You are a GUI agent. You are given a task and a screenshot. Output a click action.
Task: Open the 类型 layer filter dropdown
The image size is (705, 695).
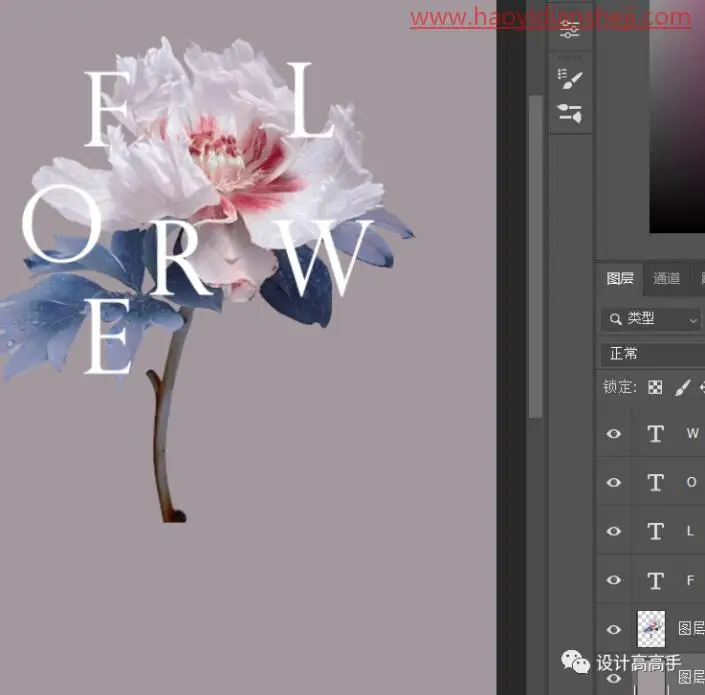point(651,319)
